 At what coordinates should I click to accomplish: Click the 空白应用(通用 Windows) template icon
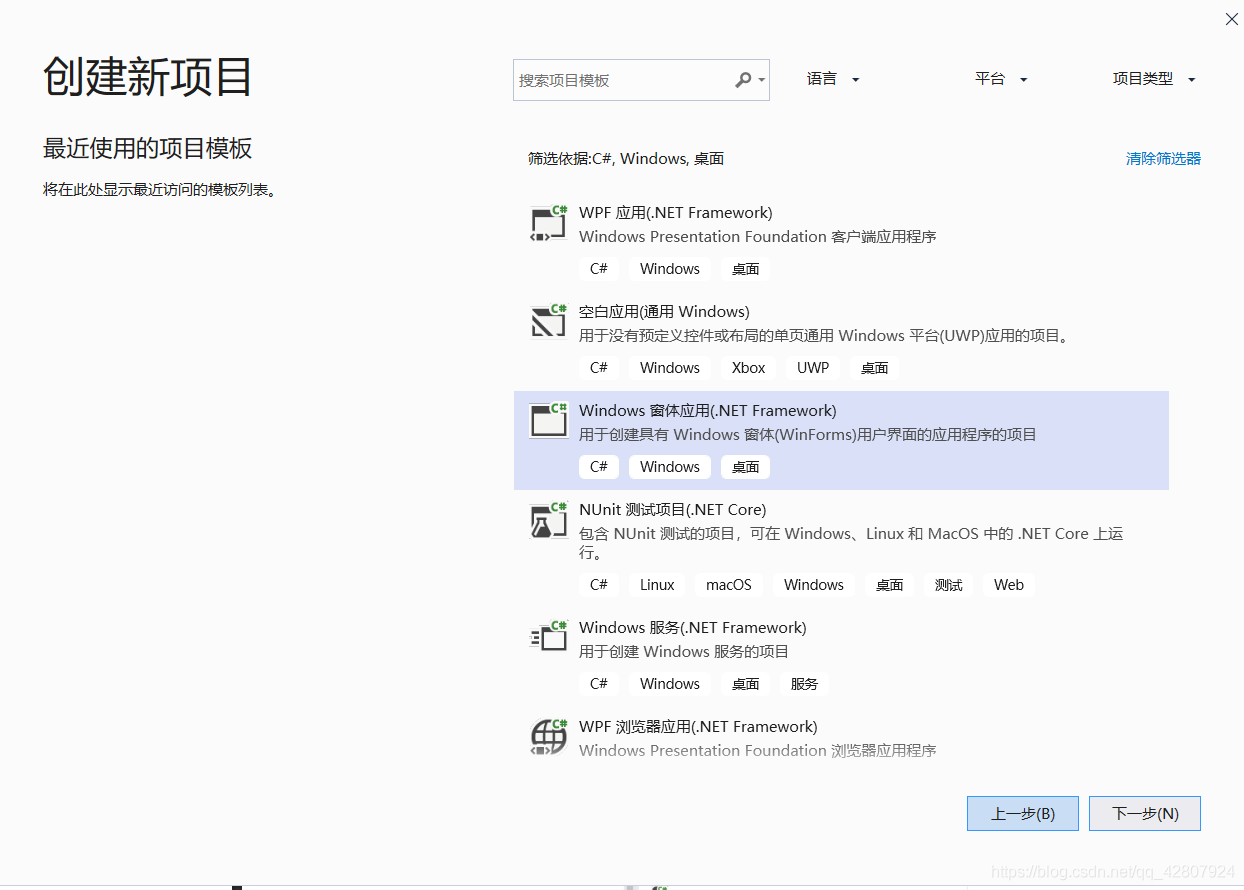548,322
